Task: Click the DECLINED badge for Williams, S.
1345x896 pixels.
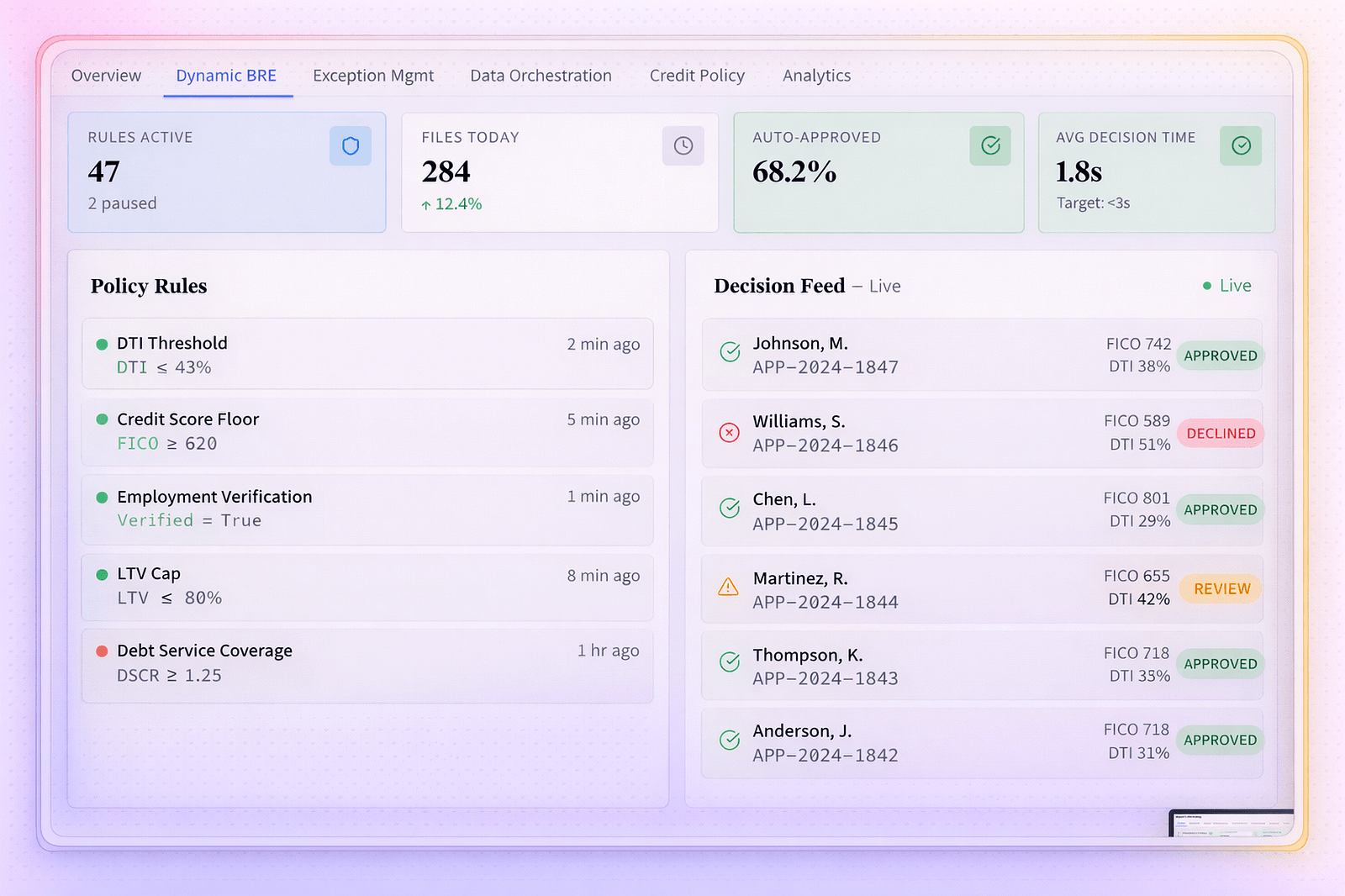Action: point(1221,434)
